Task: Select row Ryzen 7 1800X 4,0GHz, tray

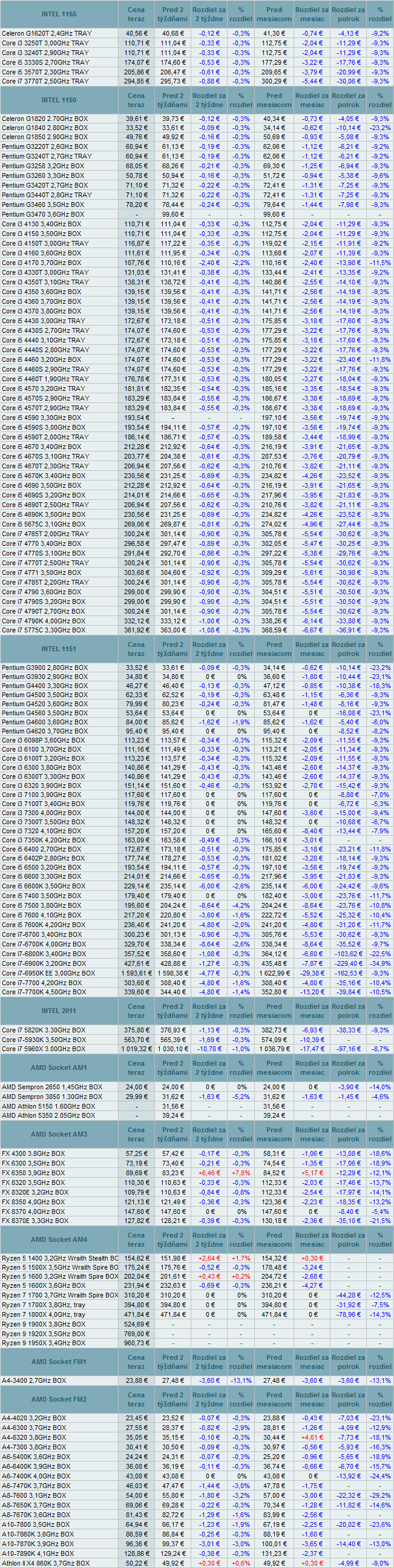Action: click(x=197, y=1314)
